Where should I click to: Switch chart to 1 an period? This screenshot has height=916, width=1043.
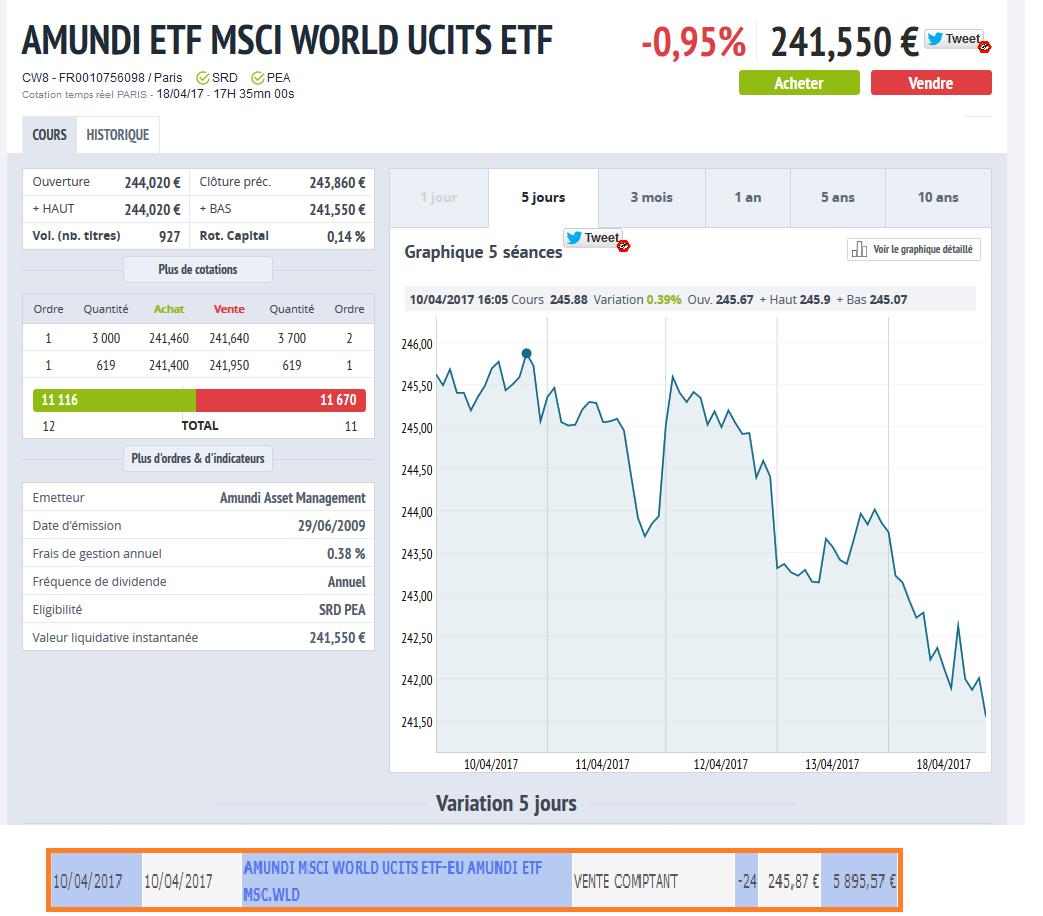pos(747,197)
